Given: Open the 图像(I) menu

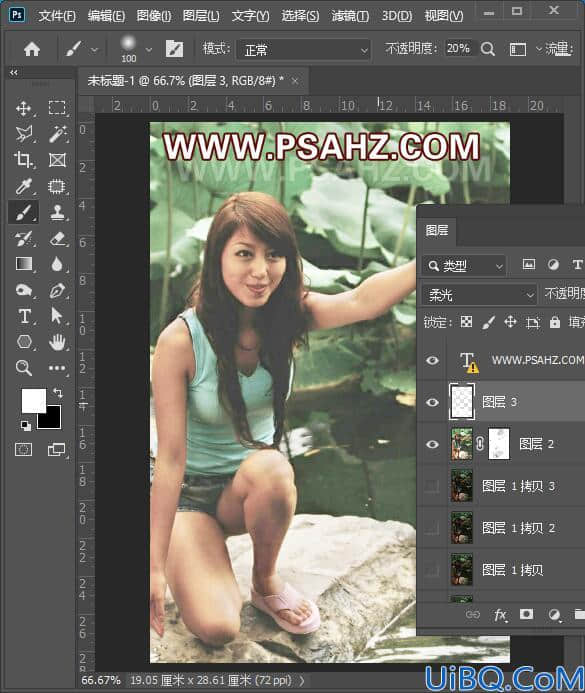Looking at the screenshot, I should 154,16.
